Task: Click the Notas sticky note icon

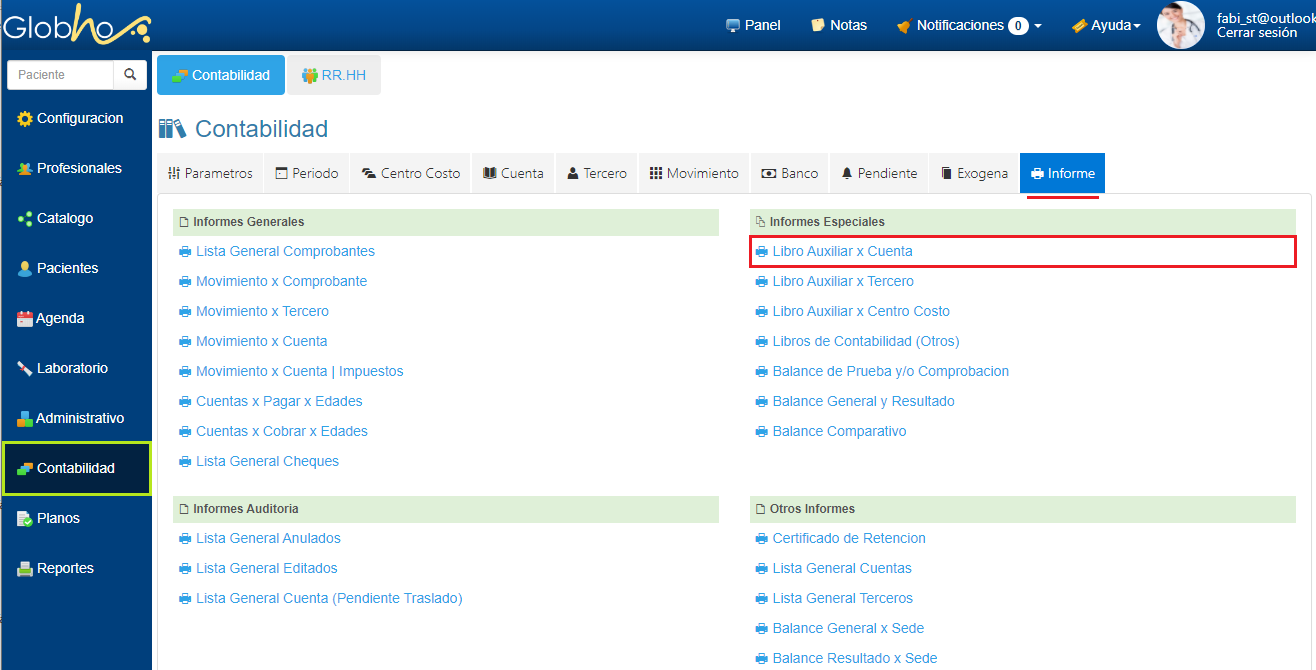Action: click(818, 25)
